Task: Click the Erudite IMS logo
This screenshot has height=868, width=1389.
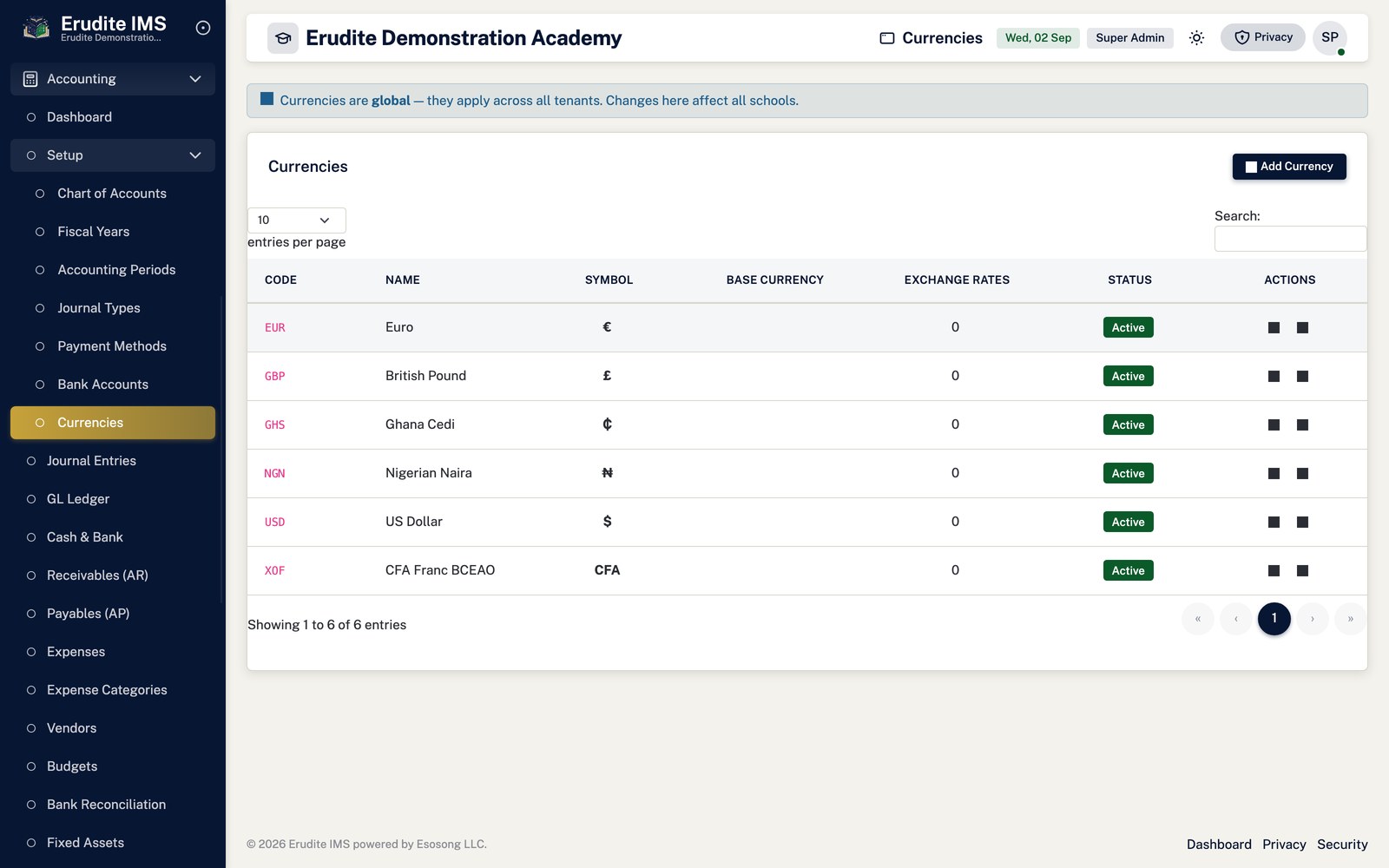Action: 36,29
